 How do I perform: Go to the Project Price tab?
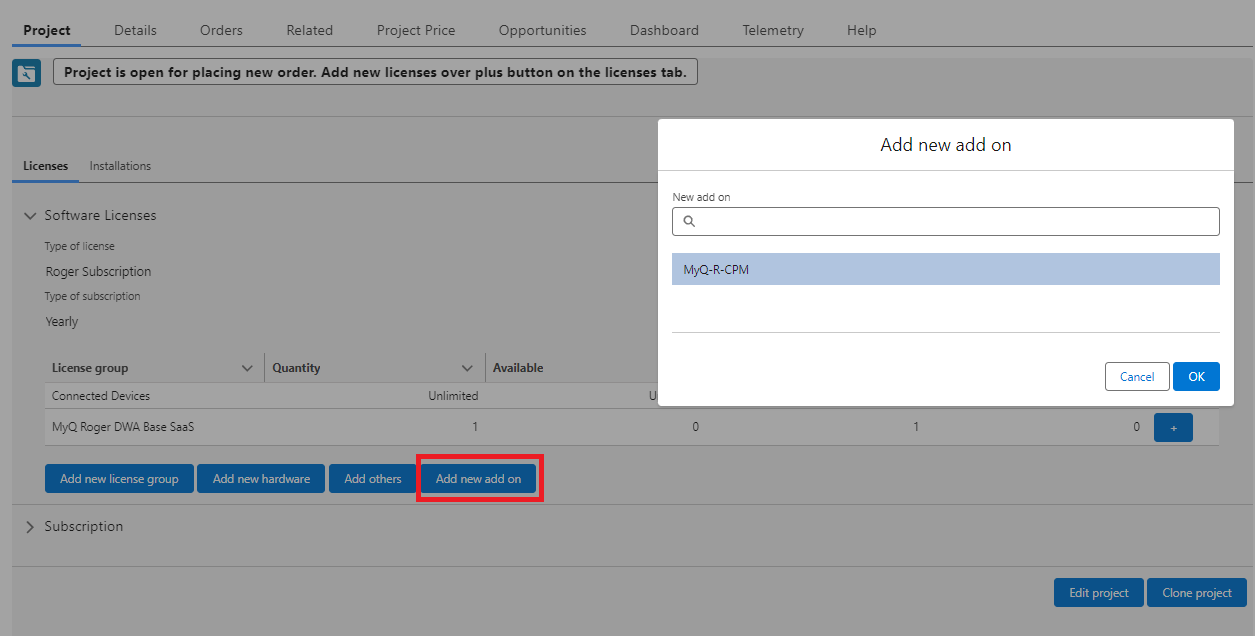click(x=415, y=30)
